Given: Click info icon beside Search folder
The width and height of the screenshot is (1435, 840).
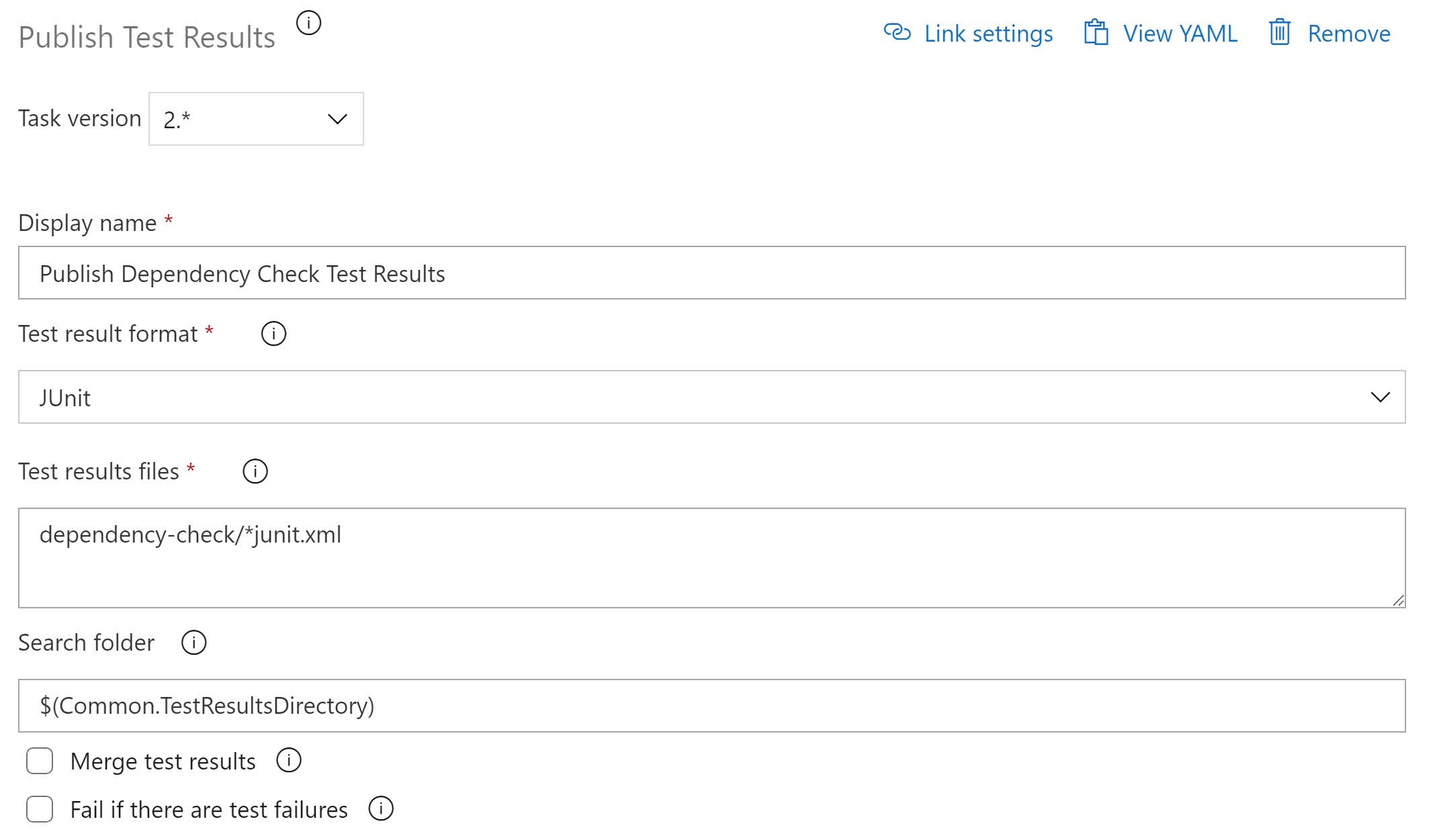Looking at the screenshot, I should click(193, 643).
